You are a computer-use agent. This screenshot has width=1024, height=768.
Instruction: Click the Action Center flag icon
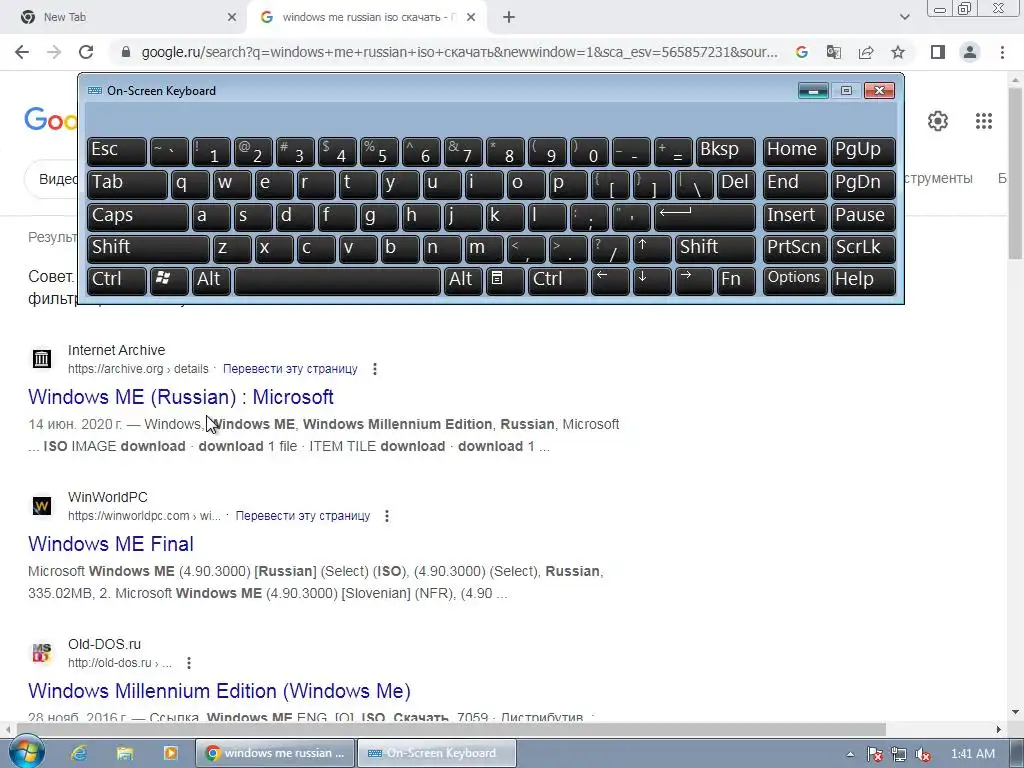pyautogui.click(x=874, y=754)
